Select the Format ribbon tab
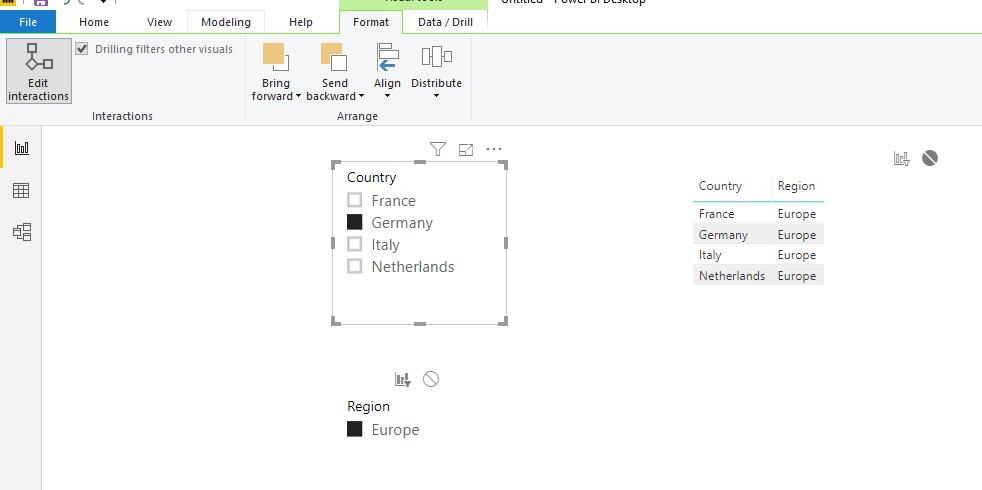The height and width of the screenshot is (490, 982). (x=371, y=22)
